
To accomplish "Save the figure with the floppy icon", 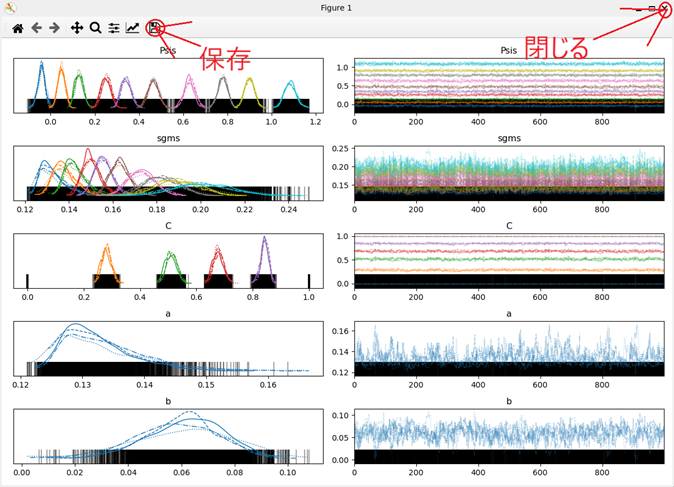I will click(x=155, y=28).
